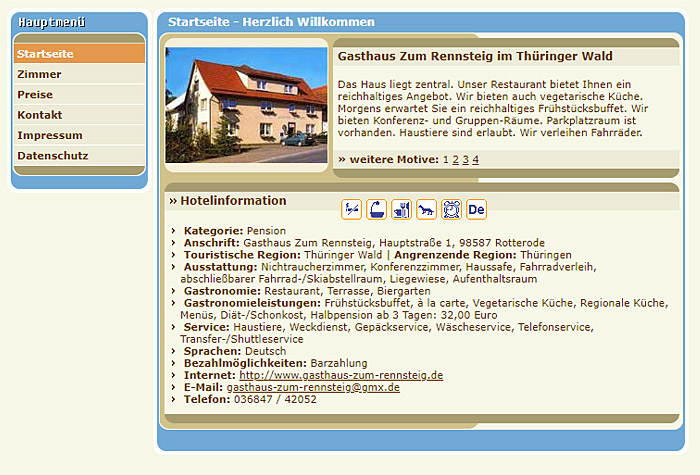Screen dimensions: 700x475
Task: Show motif number 3
Action: (x=465, y=159)
